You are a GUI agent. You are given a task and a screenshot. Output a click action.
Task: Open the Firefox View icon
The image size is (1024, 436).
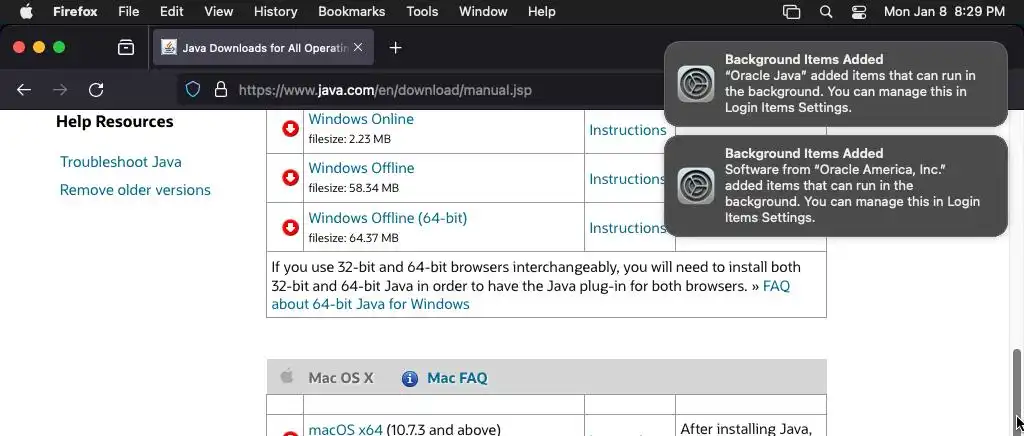[x=125, y=48]
